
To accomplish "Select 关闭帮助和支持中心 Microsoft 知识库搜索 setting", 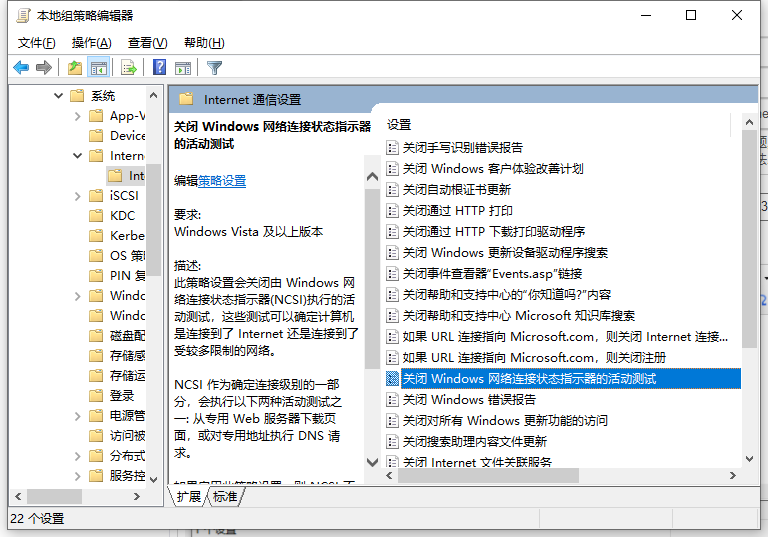I will pyautogui.click(x=519, y=316).
